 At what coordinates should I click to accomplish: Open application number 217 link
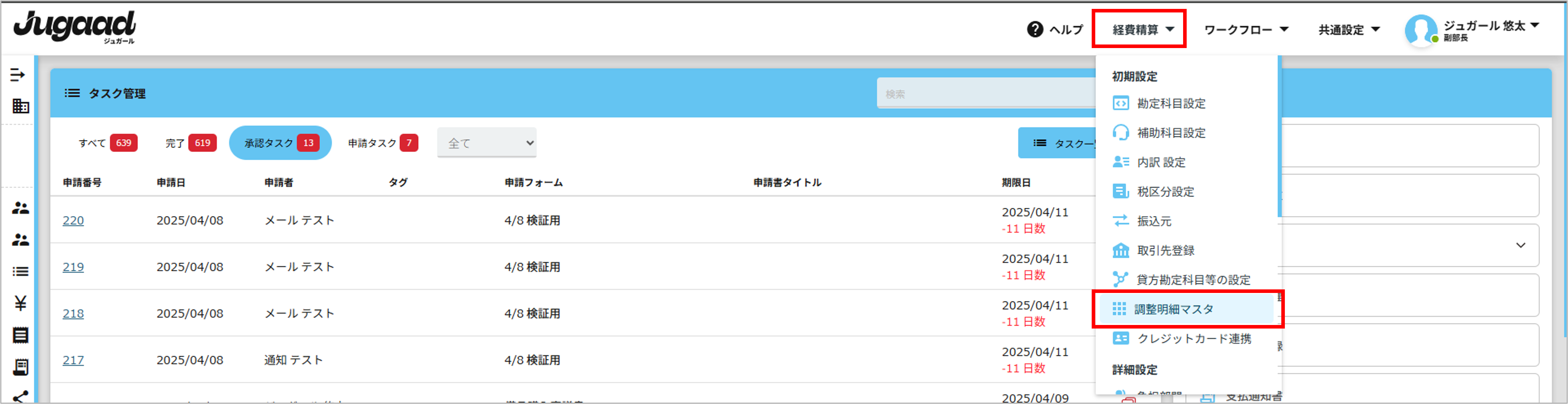pyautogui.click(x=73, y=360)
